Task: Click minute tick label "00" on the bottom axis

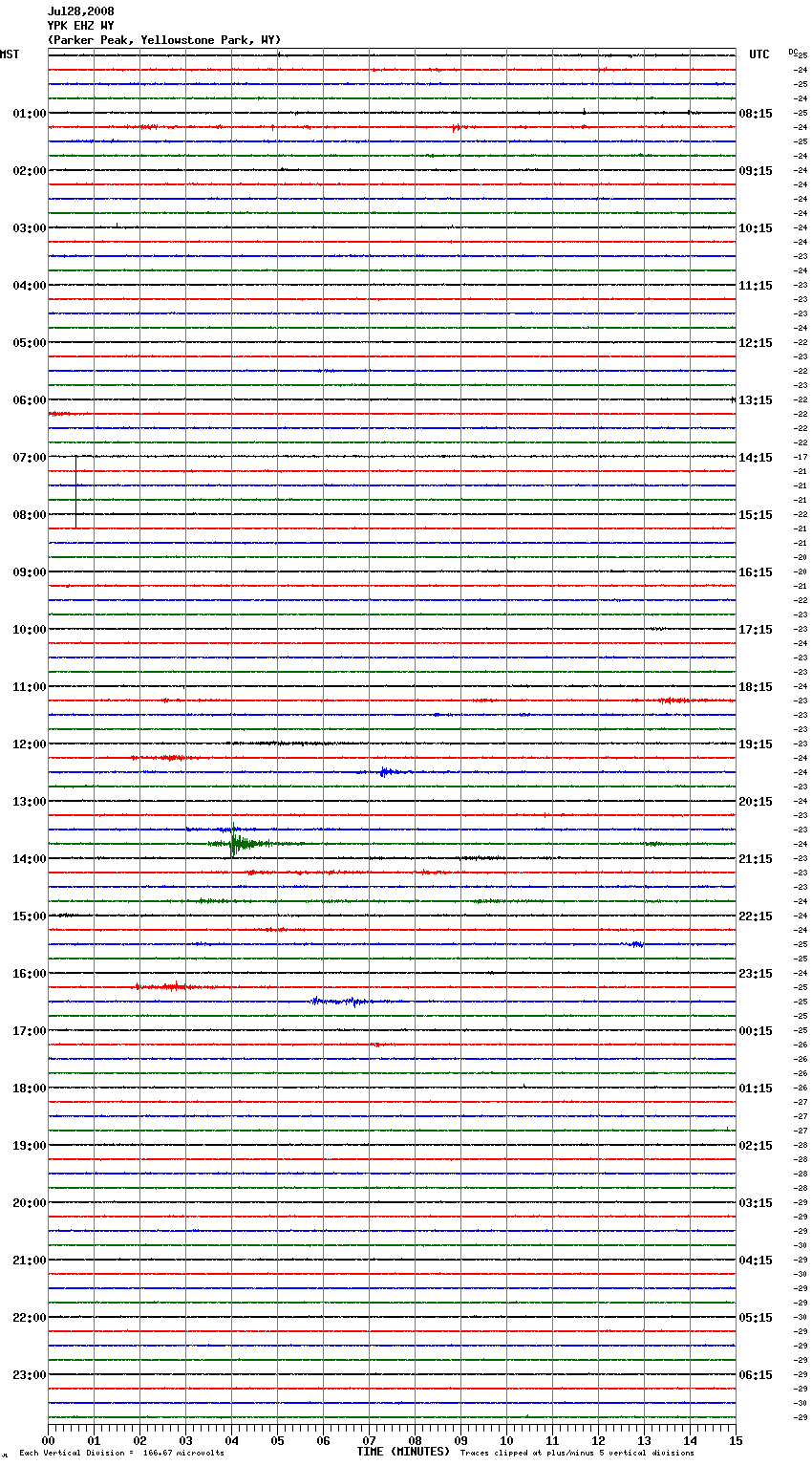Action: pyautogui.click(x=48, y=1440)
